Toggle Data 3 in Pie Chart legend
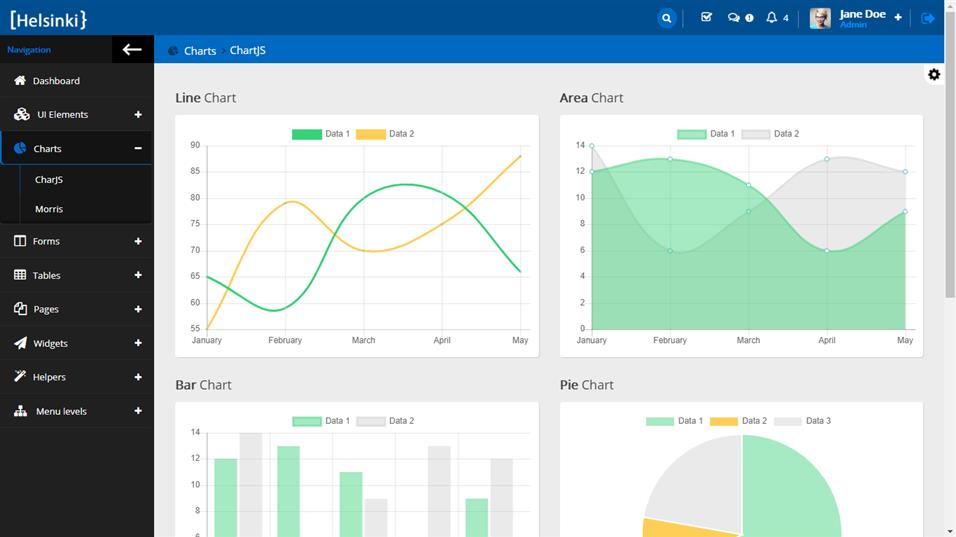956x537 pixels. 802,421
